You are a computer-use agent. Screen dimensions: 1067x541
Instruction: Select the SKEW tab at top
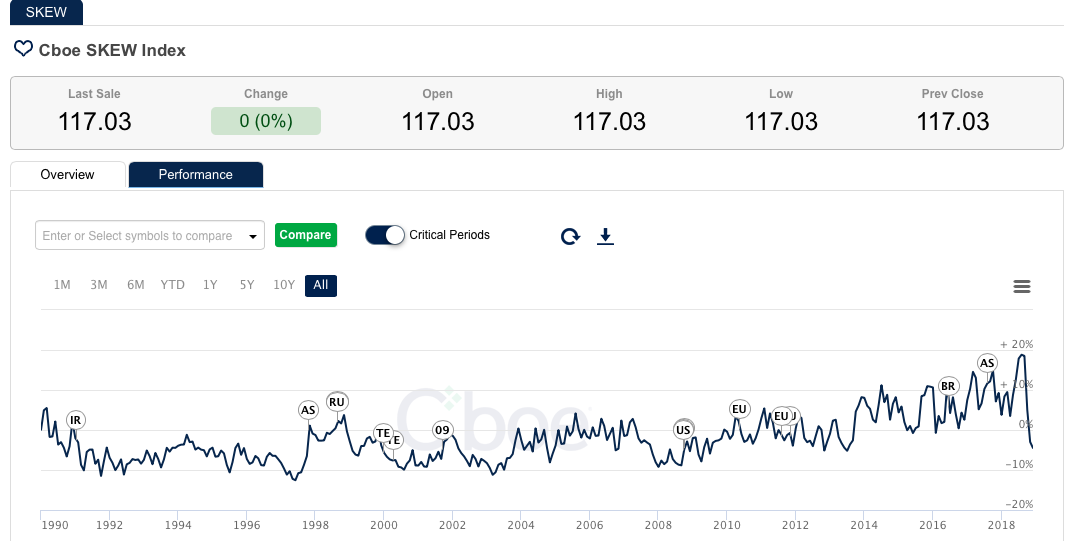coord(47,11)
